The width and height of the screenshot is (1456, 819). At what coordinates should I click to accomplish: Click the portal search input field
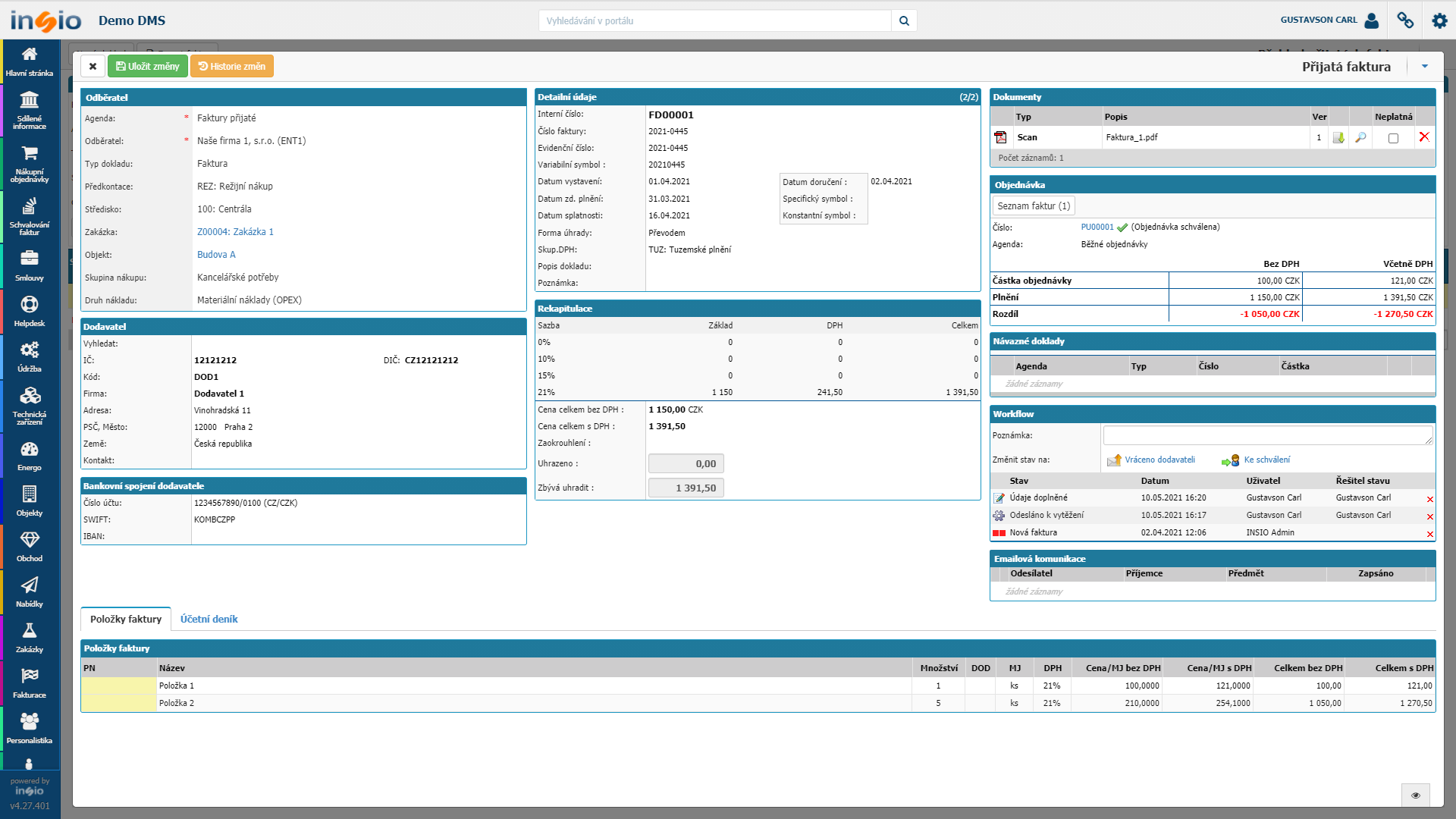(x=715, y=20)
